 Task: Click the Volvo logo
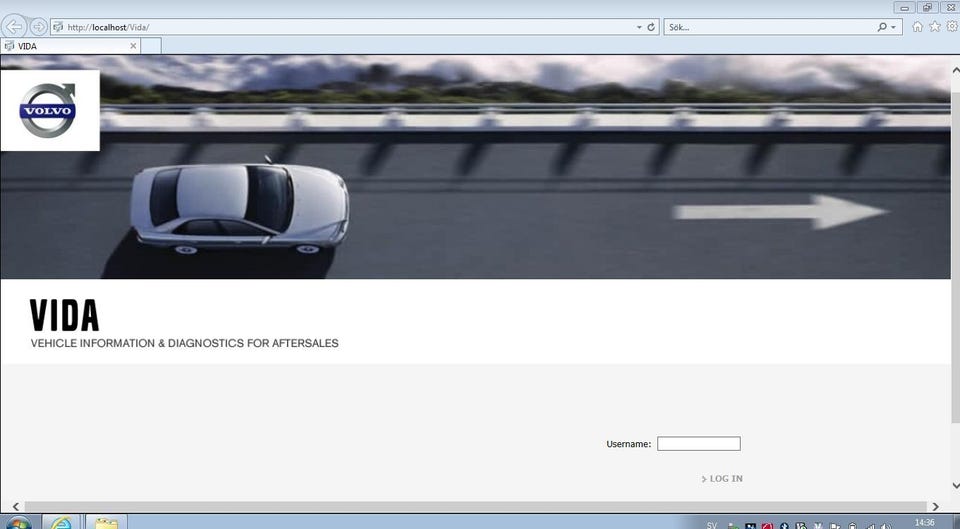(48, 111)
